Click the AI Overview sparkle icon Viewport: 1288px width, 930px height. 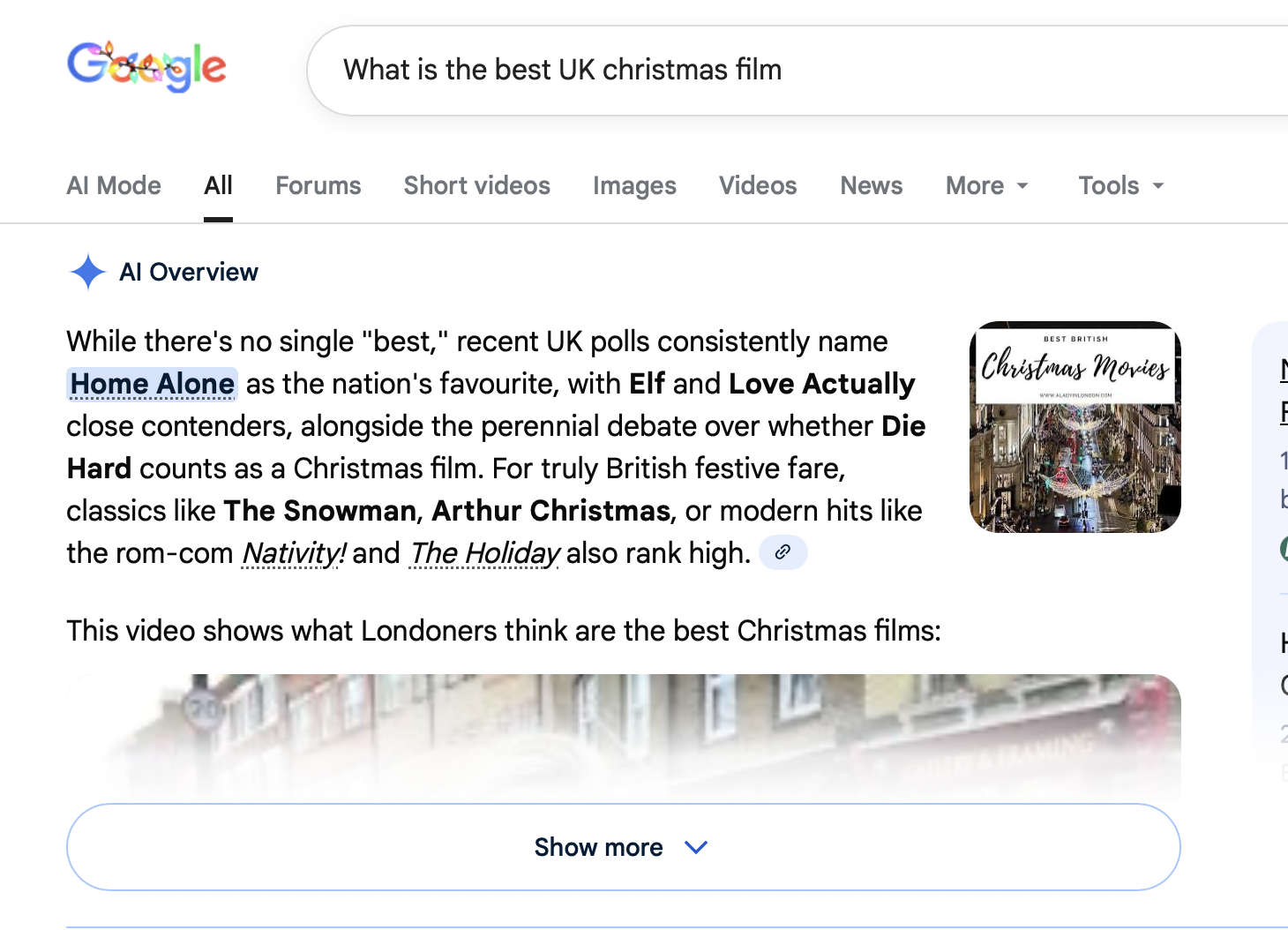pos(87,272)
